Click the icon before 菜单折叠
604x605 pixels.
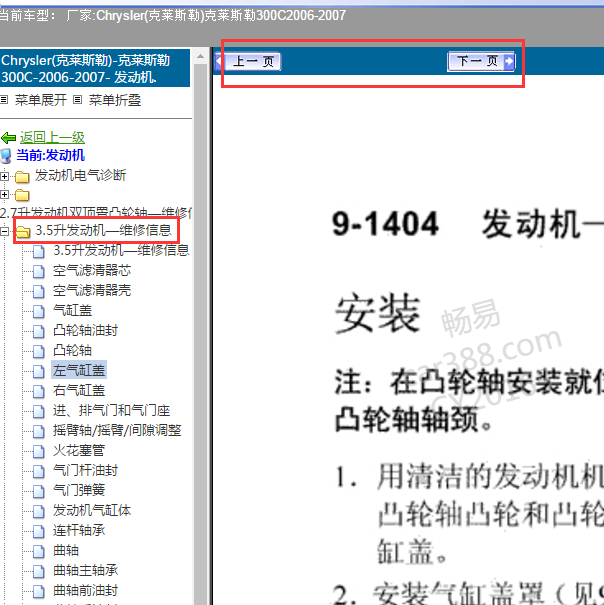78,100
